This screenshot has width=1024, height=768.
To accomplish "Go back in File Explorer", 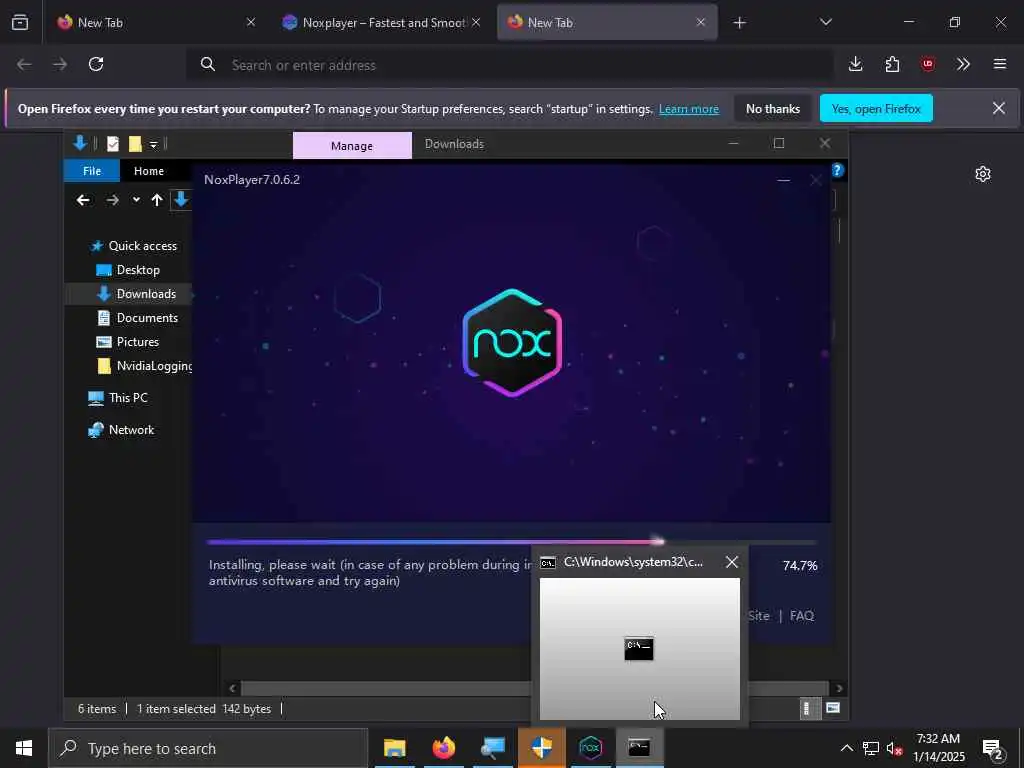I will click(83, 200).
